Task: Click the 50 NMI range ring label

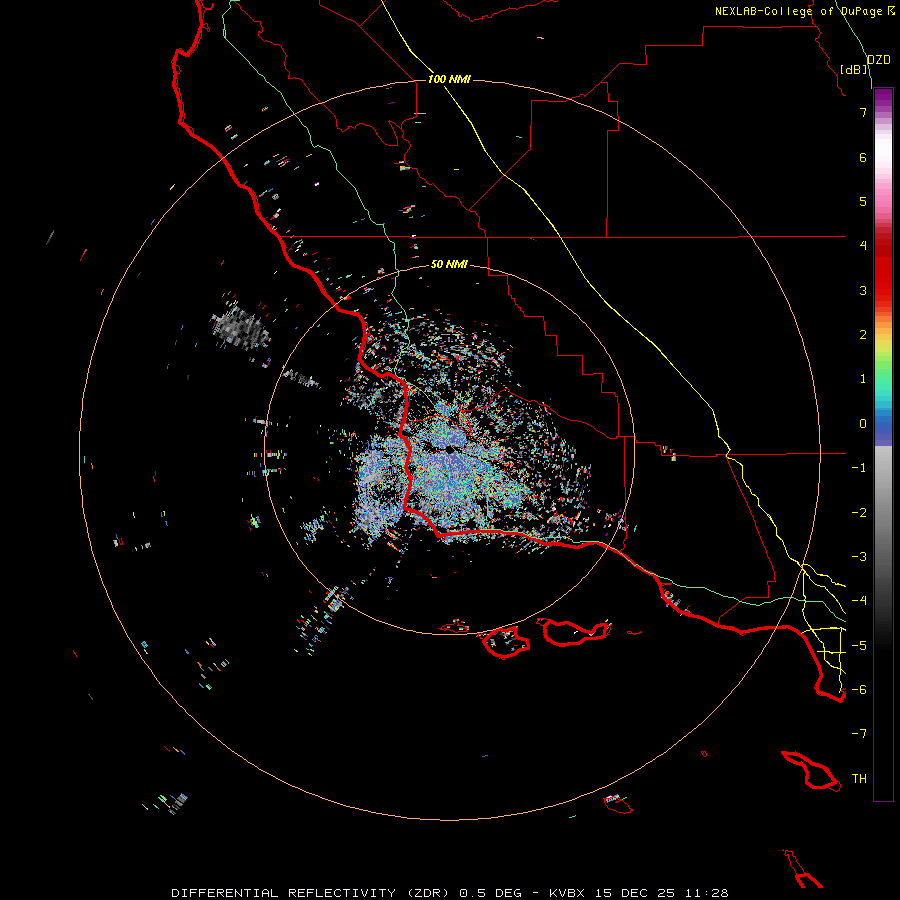Action: pos(449,264)
